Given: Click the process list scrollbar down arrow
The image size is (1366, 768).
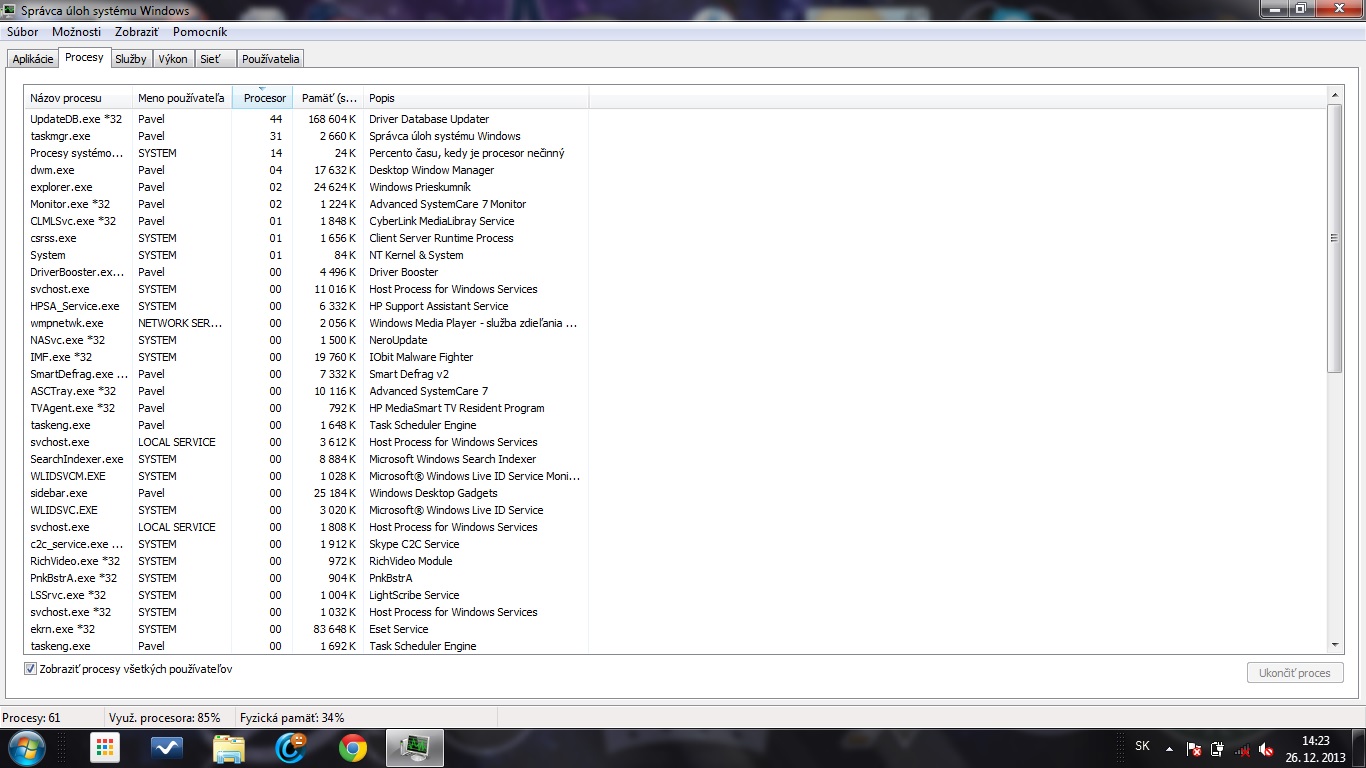Looking at the screenshot, I should (x=1335, y=646).
